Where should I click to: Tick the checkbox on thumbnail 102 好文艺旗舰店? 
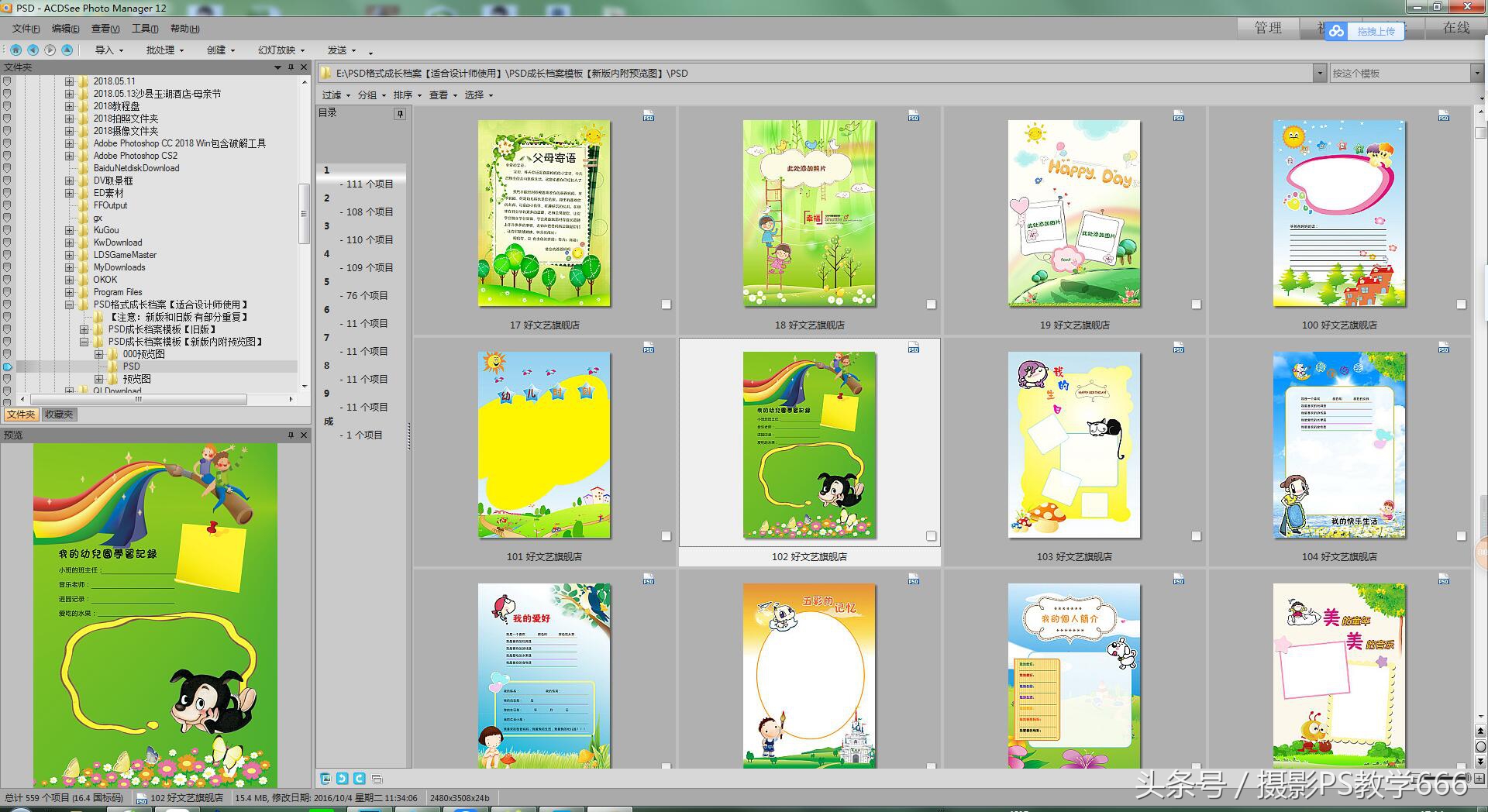[x=931, y=536]
